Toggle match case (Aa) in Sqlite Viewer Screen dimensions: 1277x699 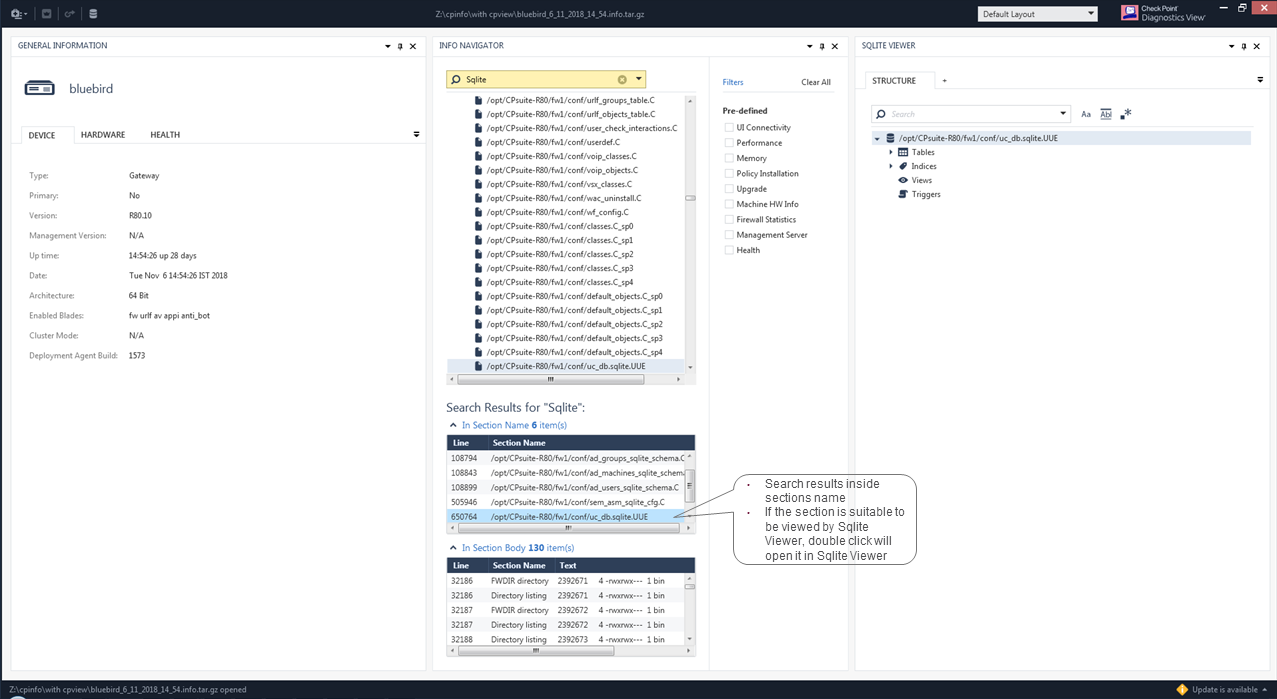(x=1086, y=114)
